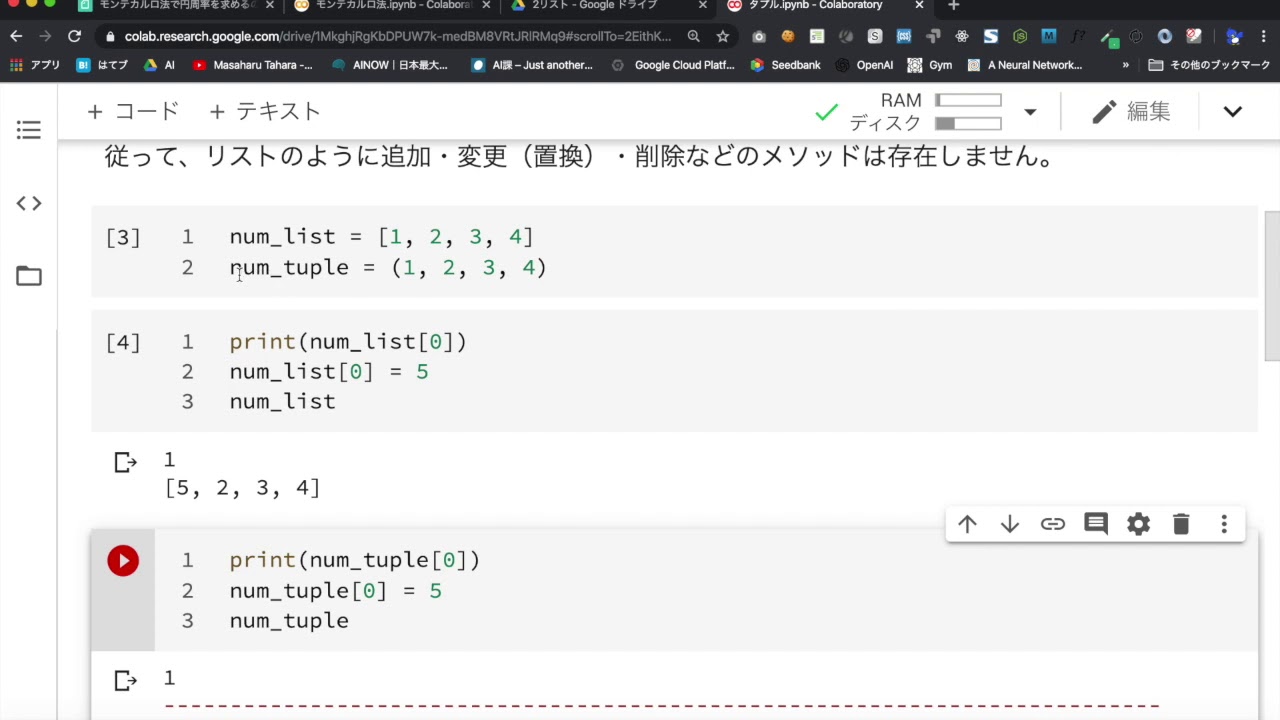
Task: Open Seedbank bookmark
Action: [x=786, y=65]
